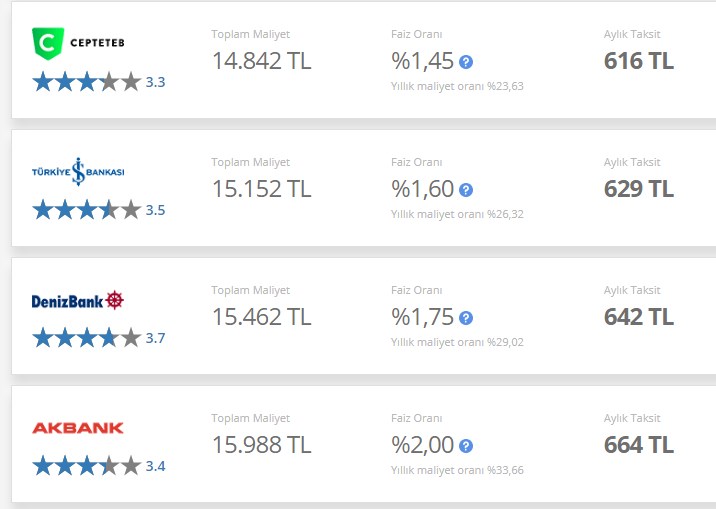Image resolution: width=716 pixels, height=509 pixels.
Task: Click the 15.988 TL Akbank total cost
Action: [262, 445]
